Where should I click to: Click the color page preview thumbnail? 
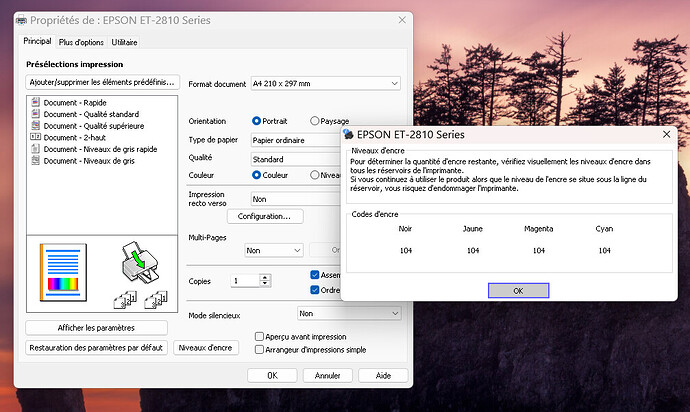(x=63, y=272)
